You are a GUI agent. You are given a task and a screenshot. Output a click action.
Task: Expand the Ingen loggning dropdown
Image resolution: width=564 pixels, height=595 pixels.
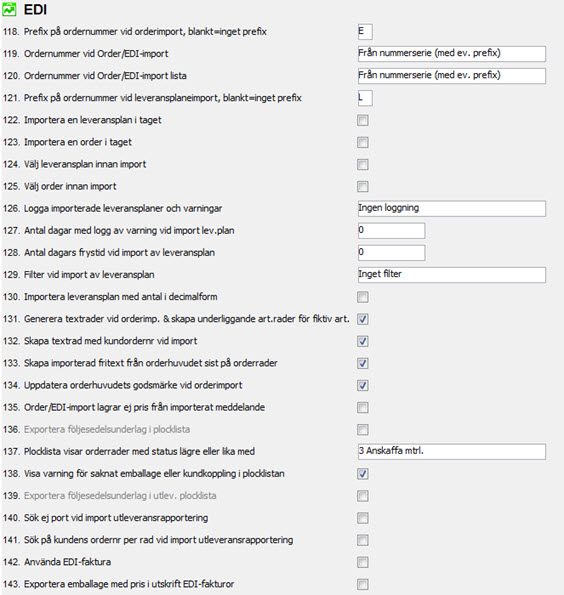452,208
